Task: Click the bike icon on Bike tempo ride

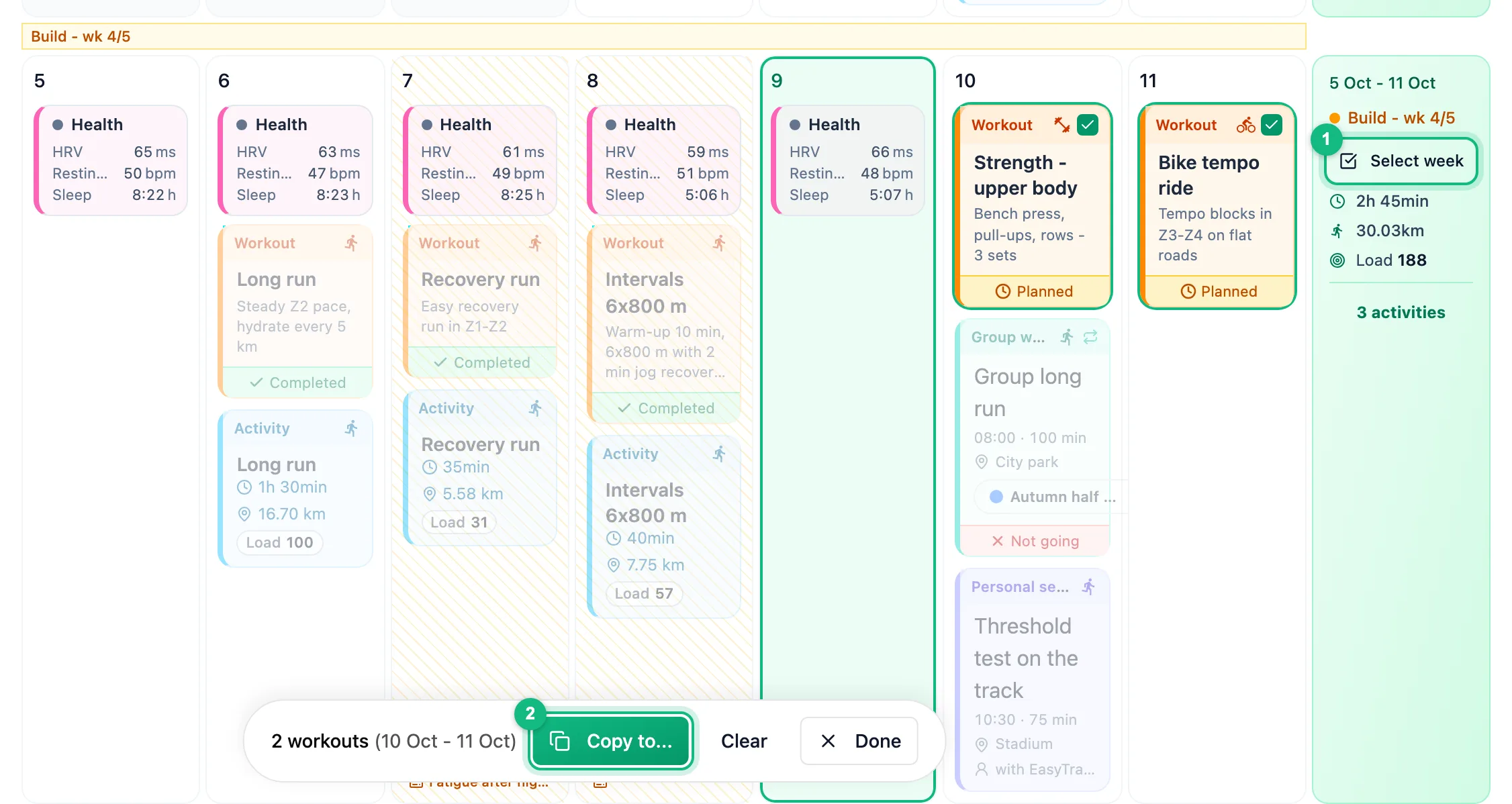Action: click(x=1246, y=125)
